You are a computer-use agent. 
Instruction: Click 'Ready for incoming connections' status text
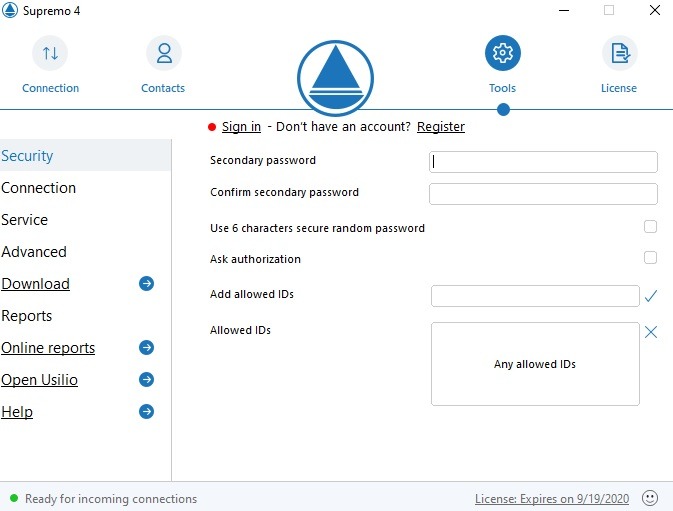tap(111, 499)
